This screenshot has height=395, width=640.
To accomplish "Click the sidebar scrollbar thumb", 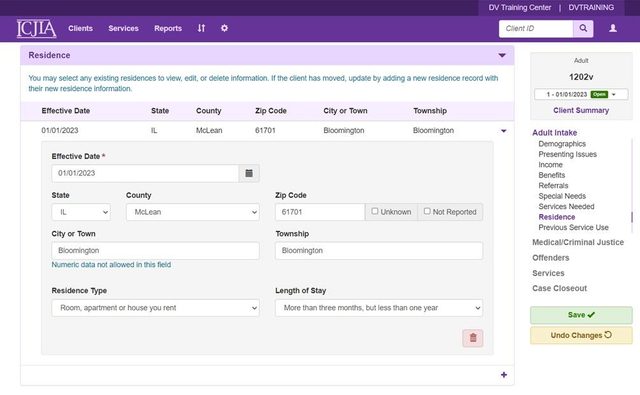I will click(632, 217).
